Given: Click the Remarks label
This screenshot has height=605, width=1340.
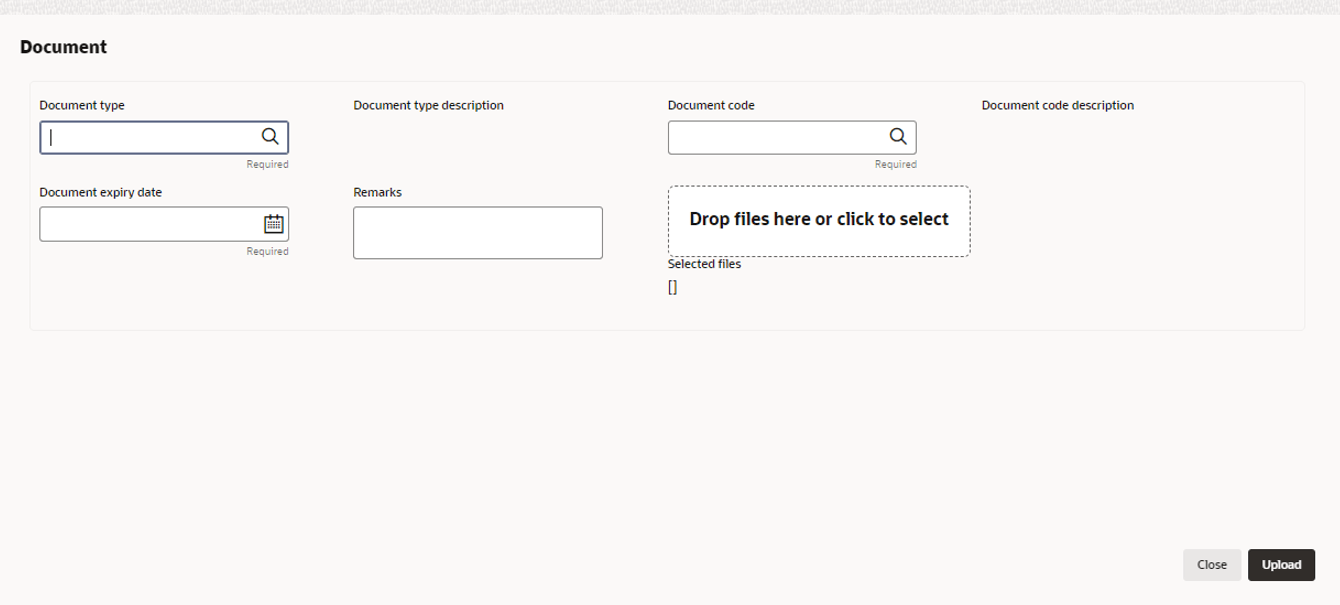Looking at the screenshot, I should pos(378,192).
